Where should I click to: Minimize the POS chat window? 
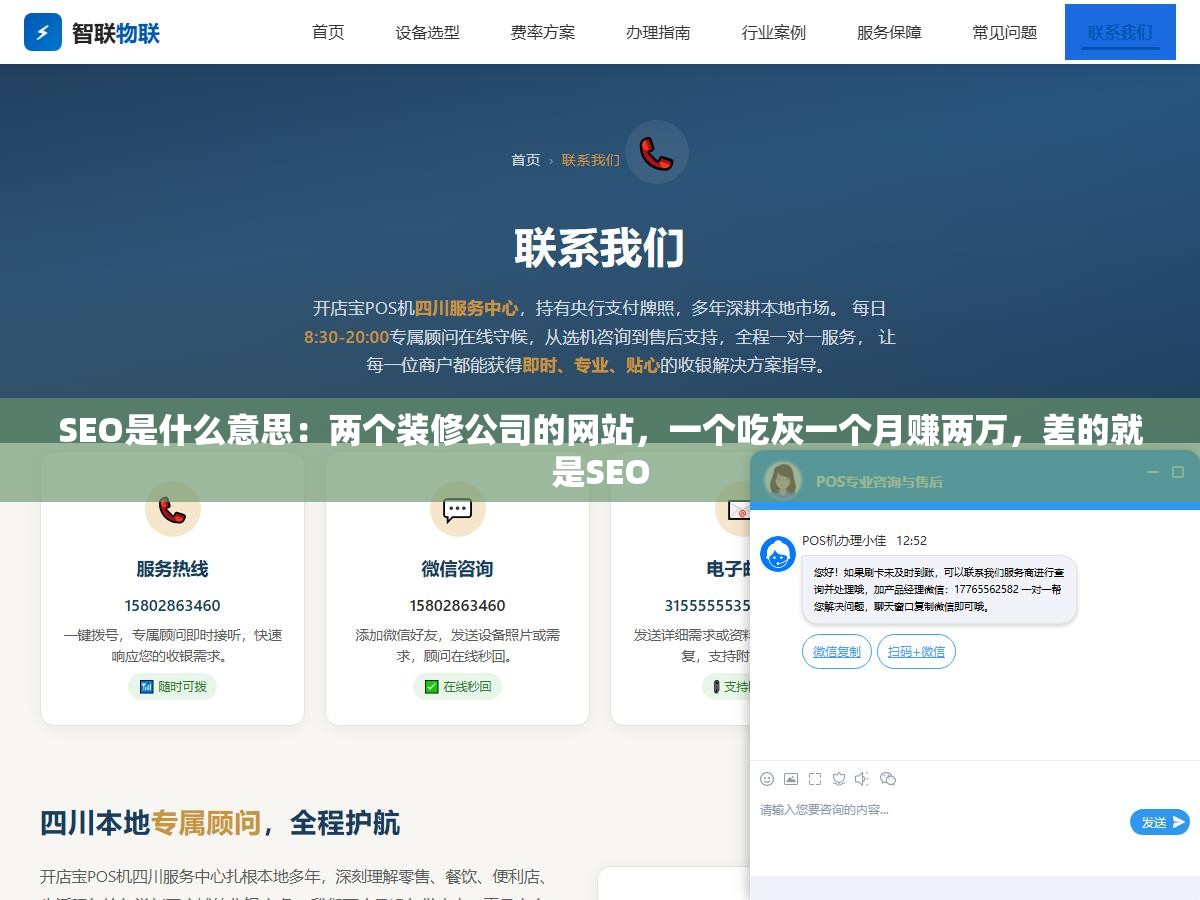(1152, 472)
